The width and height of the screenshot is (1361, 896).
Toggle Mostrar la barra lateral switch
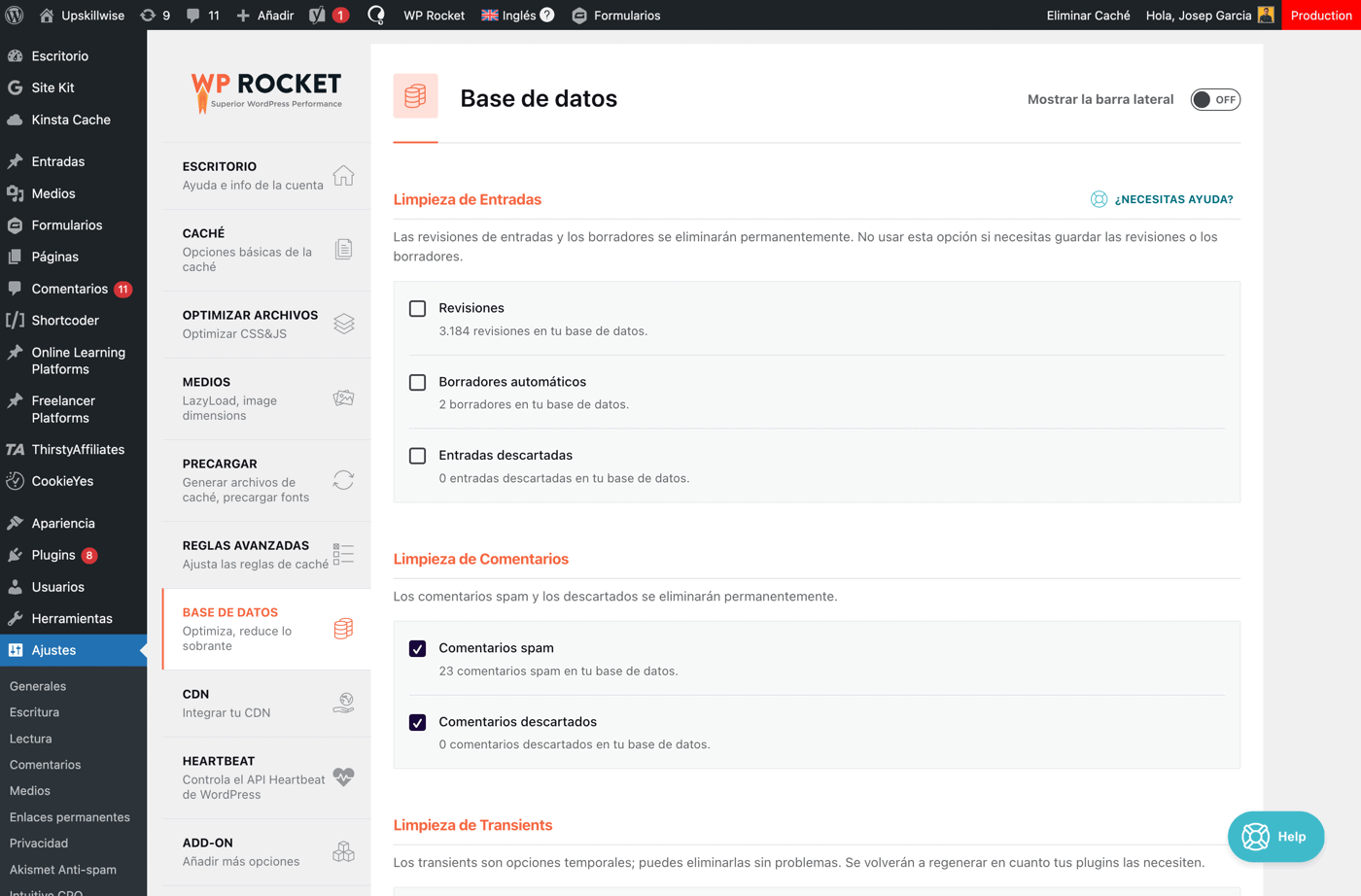(1215, 99)
